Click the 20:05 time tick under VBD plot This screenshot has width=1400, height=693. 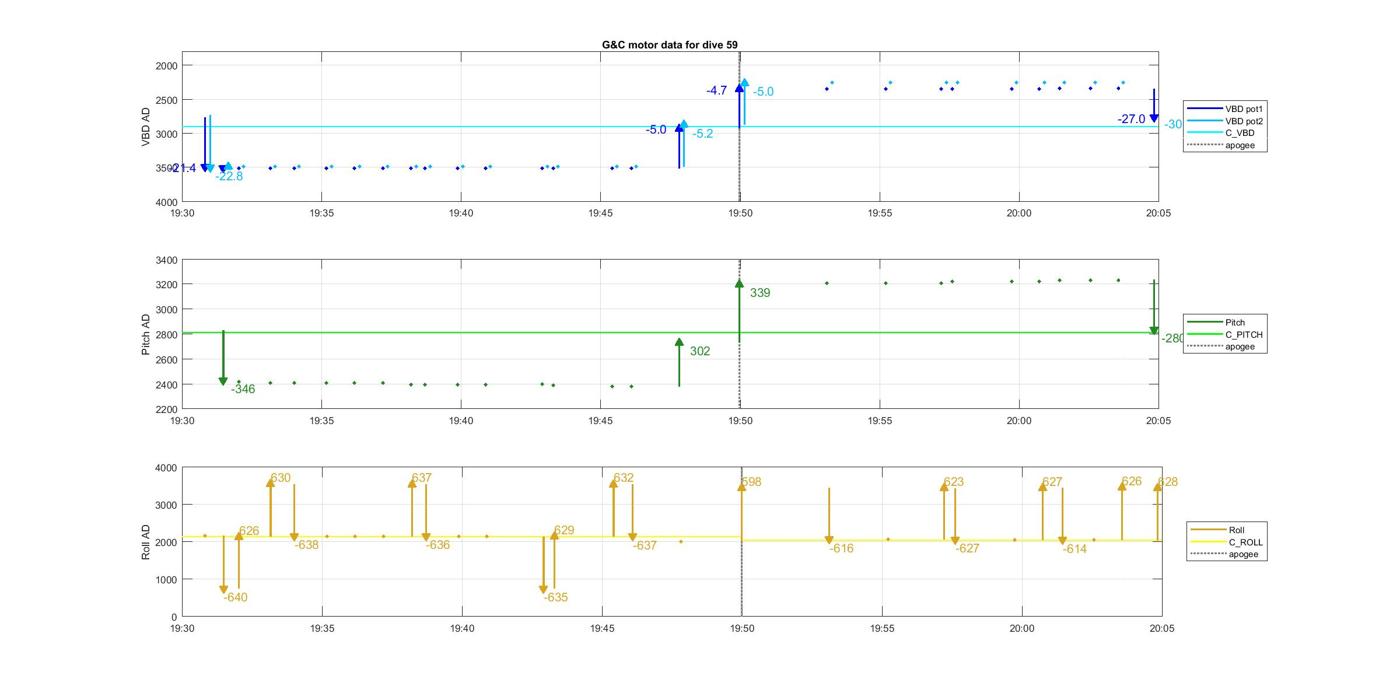coord(1159,212)
